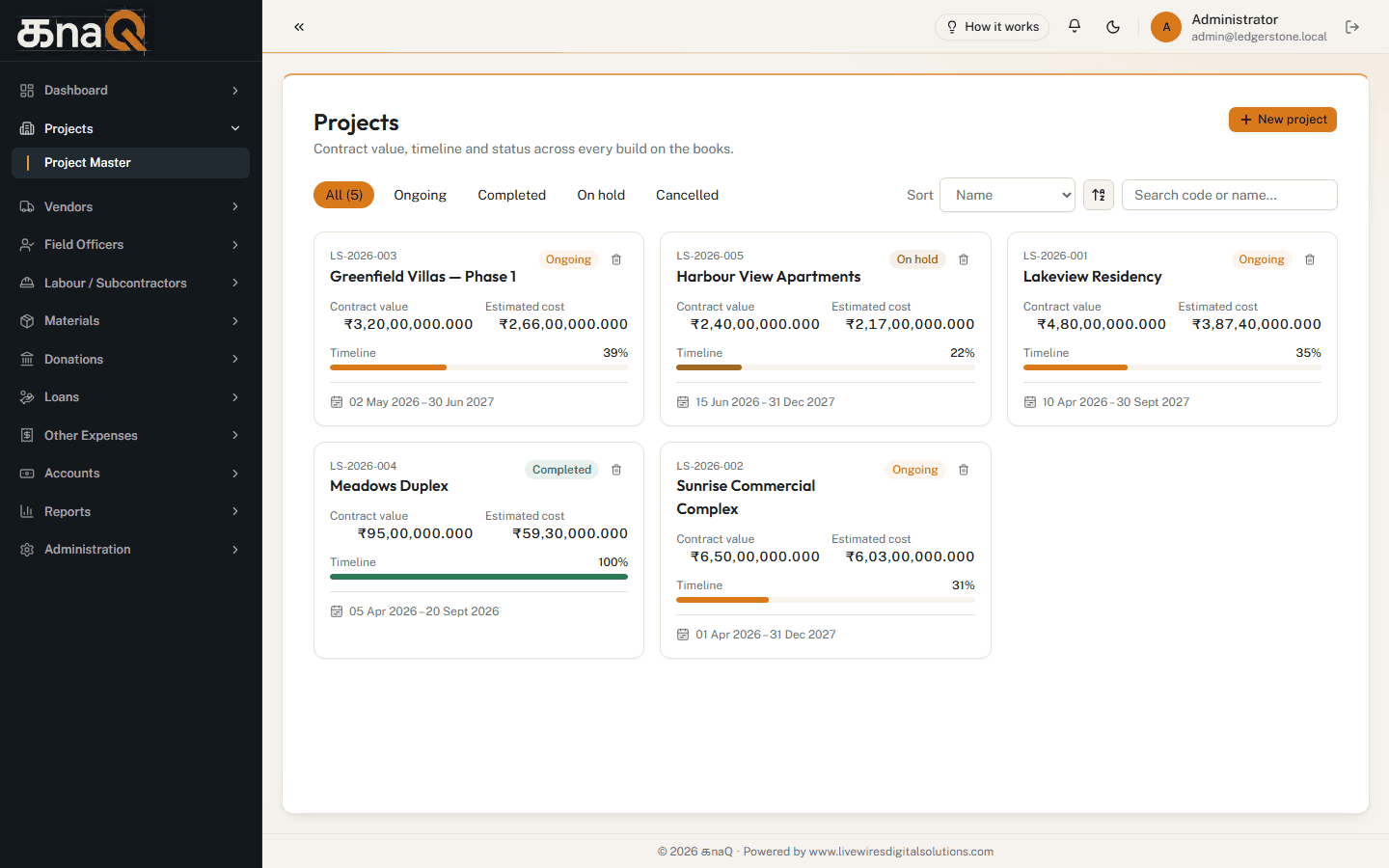This screenshot has height=868, width=1389.
Task: Click Meadows Duplex 100% timeline bar
Action: click(x=478, y=577)
